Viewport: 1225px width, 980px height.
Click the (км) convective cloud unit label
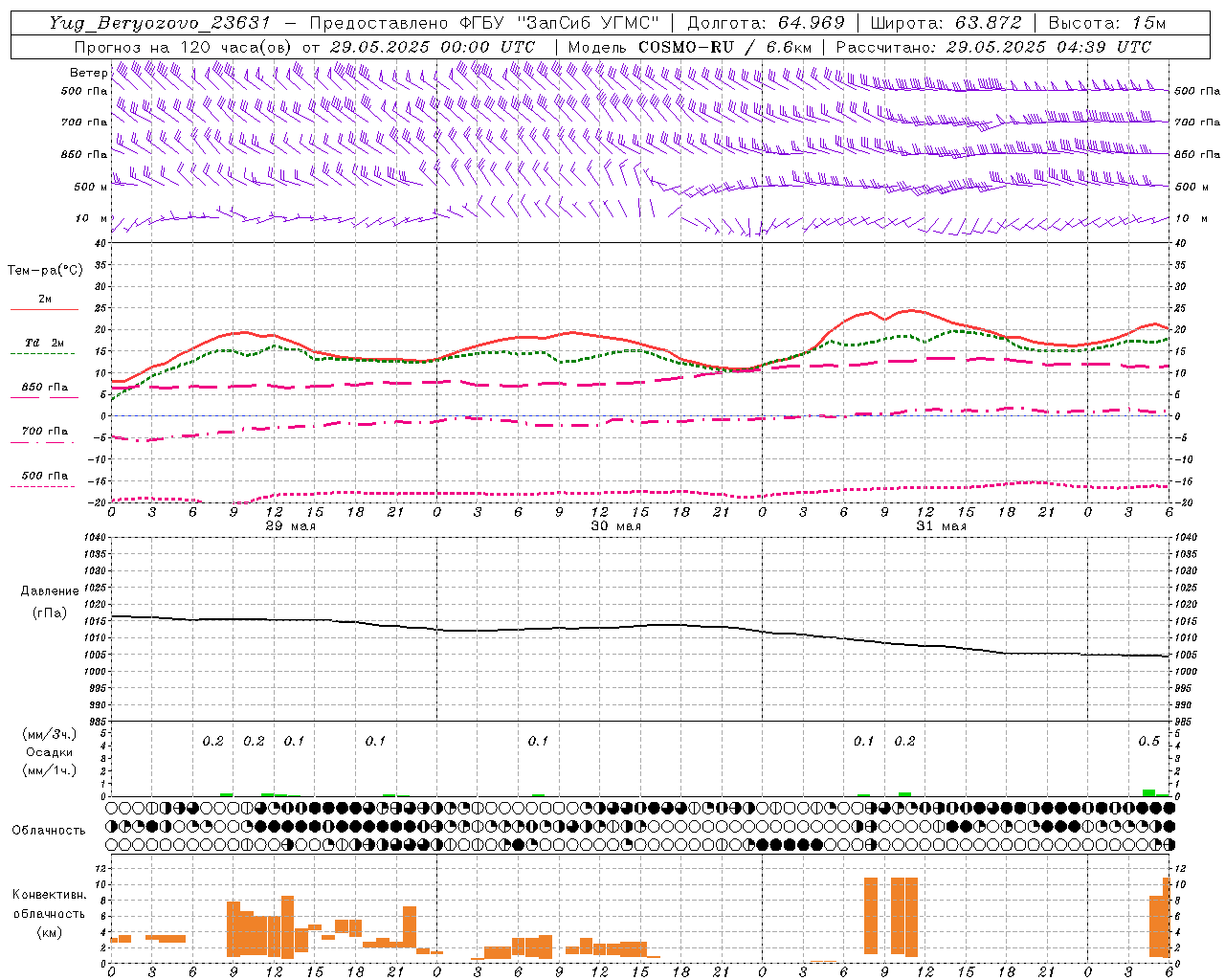pyautogui.click(x=49, y=931)
